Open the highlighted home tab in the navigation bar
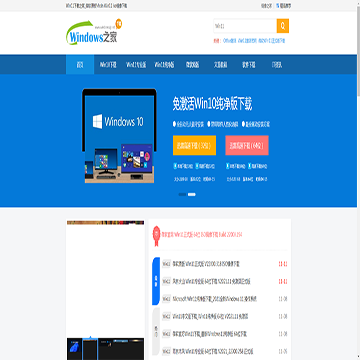The image size is (360, 360). [80, 65]
